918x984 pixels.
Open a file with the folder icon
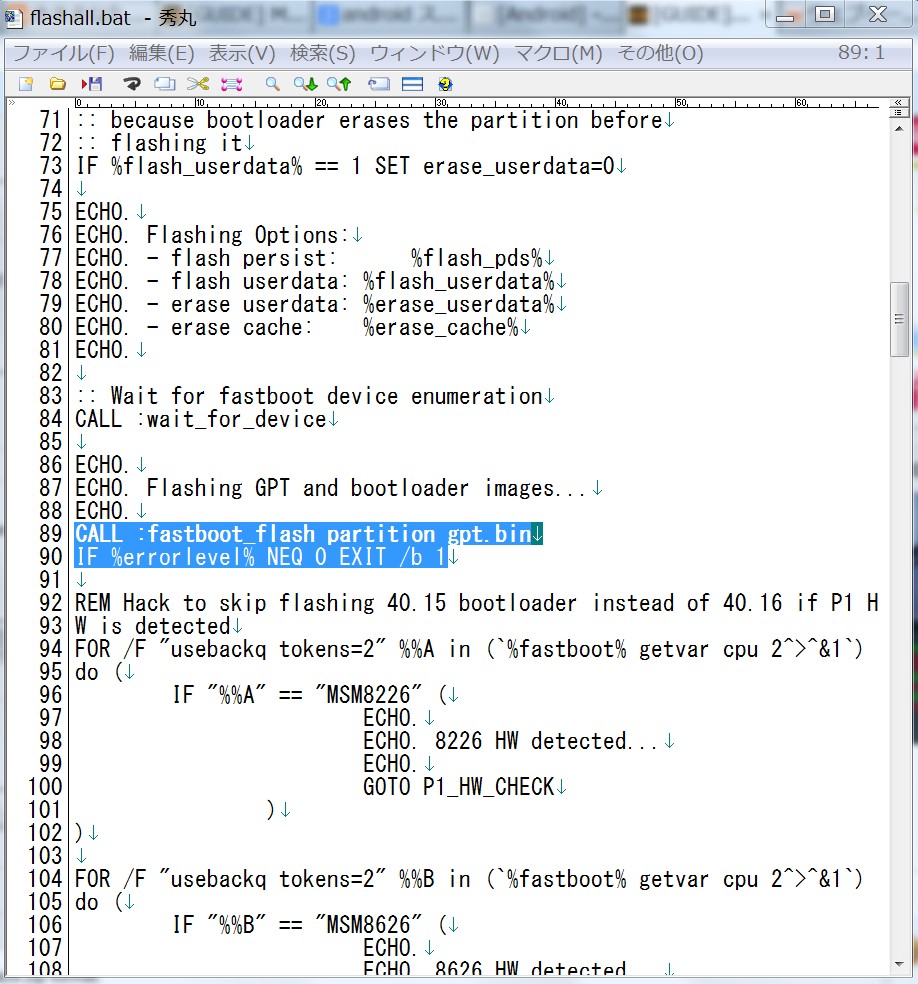(58, 83)
